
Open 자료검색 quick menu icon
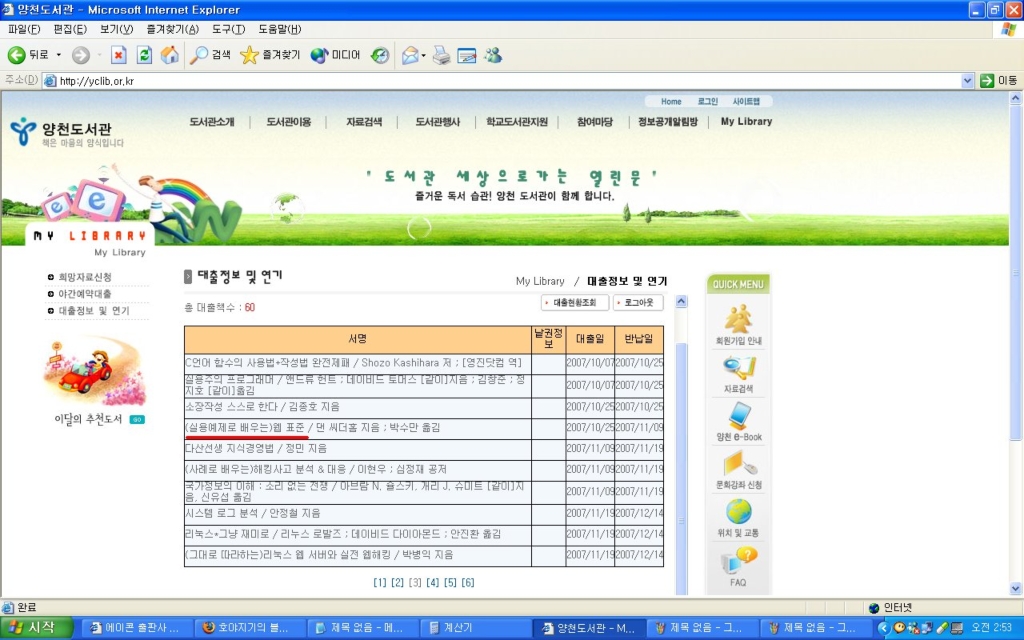click(739, 374)
